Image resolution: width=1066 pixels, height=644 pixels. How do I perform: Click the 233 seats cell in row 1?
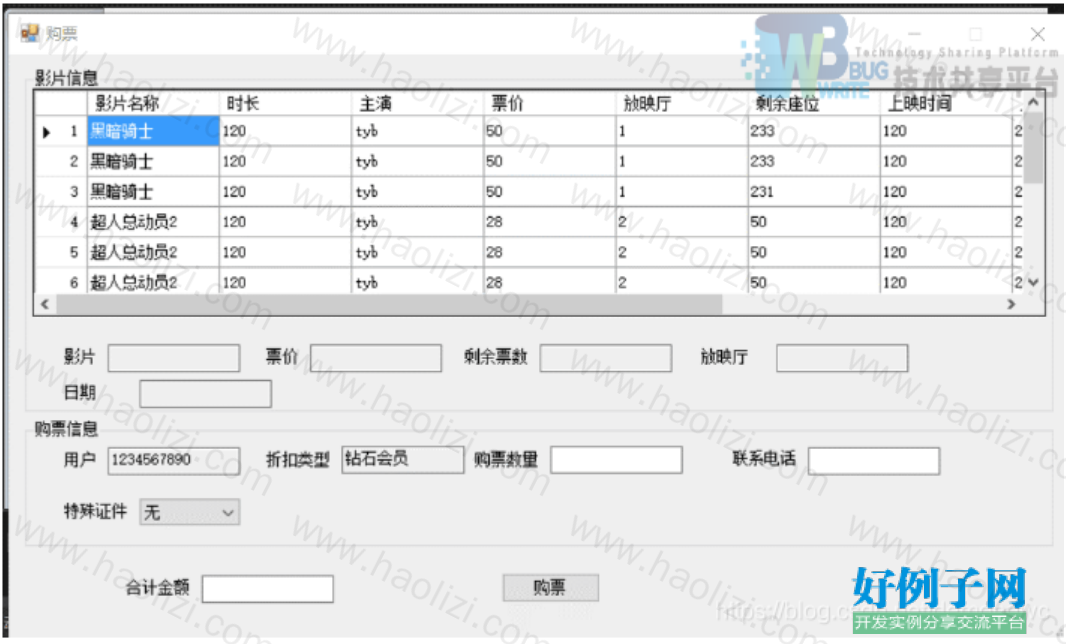click(x=814, y=131)
